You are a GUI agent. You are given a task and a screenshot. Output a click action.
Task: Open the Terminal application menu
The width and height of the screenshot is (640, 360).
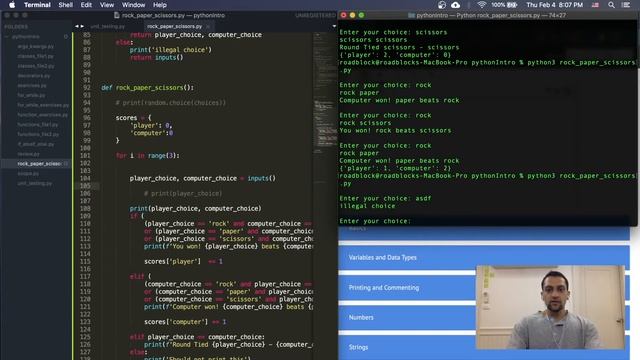coord(37,5)
